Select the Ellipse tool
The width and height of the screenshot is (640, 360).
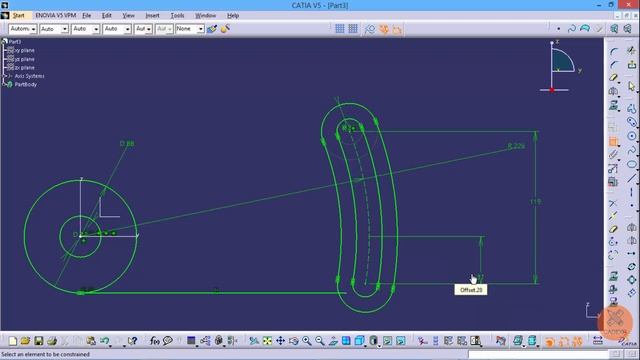[x=632, y=164]
